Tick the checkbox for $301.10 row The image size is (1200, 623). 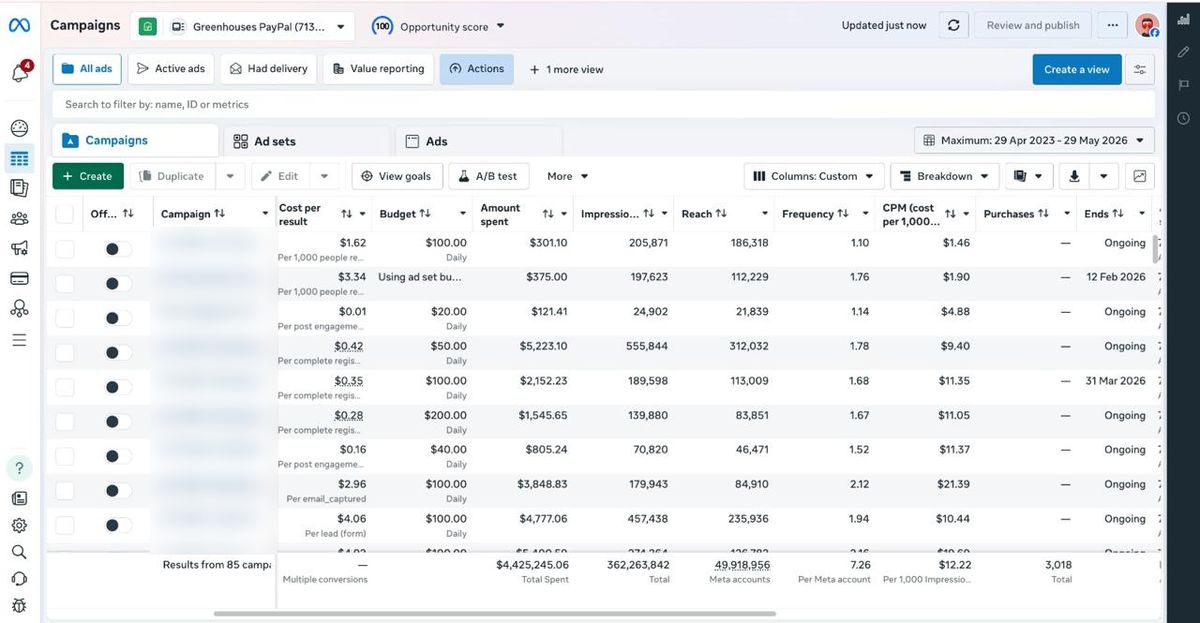[65, 249]
